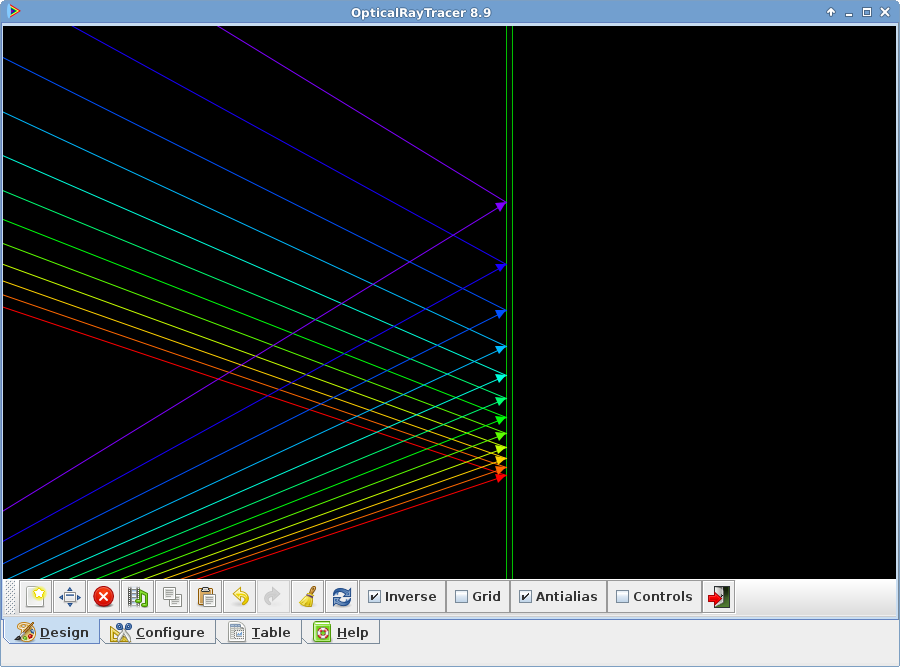Enable the Controls checkbox
Viewport: 900px width, 667px height.
[x=624, y=596]
